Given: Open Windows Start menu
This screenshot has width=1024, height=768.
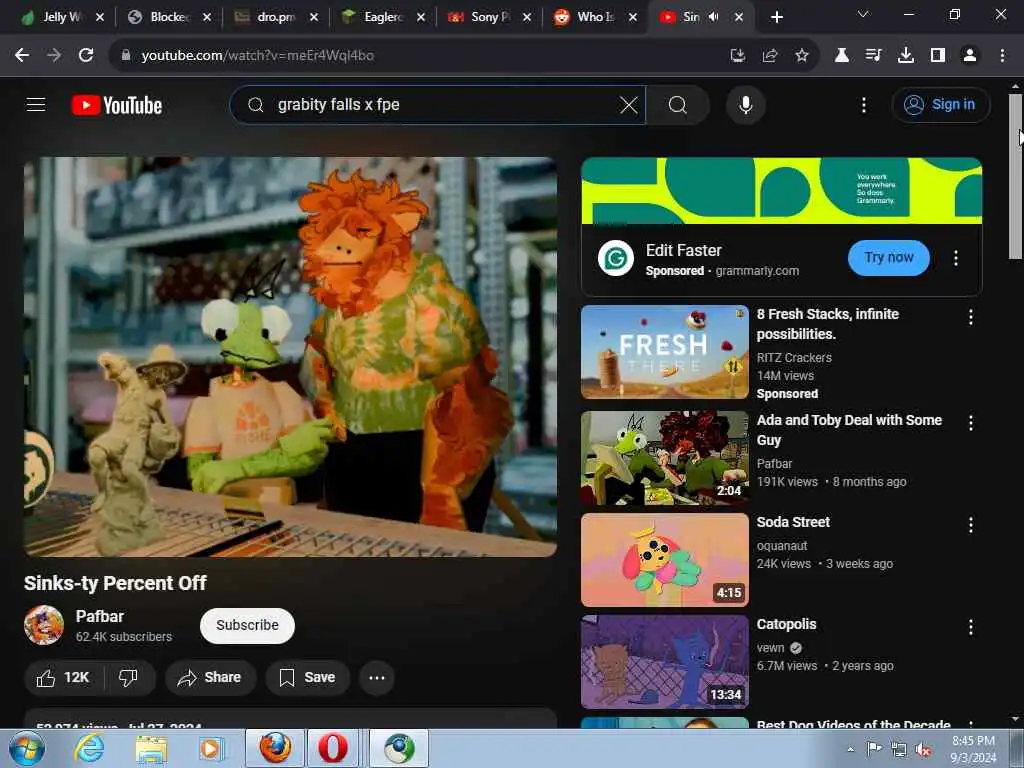Looking at the screenshot, I should pyautogui.click(x=27, y=748).
